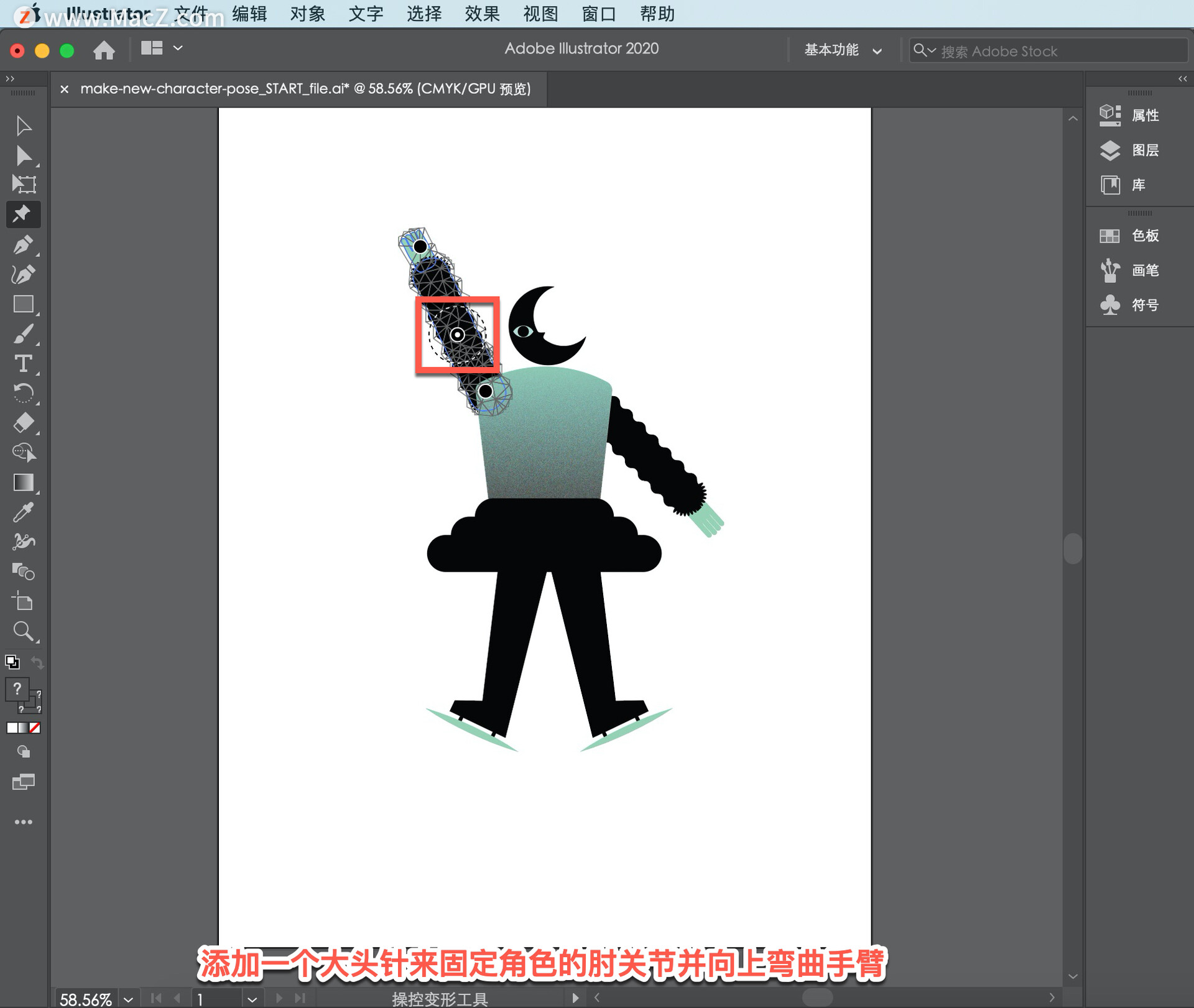Open the zoom level dropdown
The height and width of the screenshot is (1008, 1194).
[129, 999]
